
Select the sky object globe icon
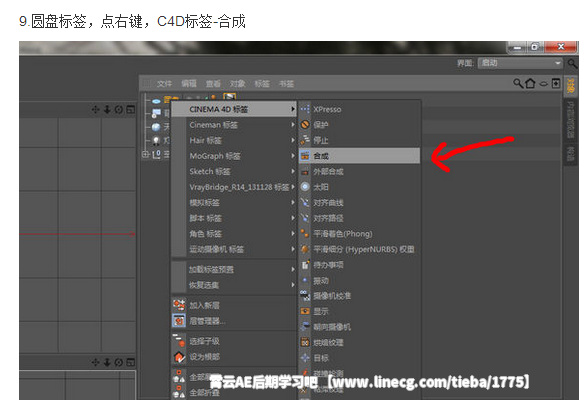[156, 127]
